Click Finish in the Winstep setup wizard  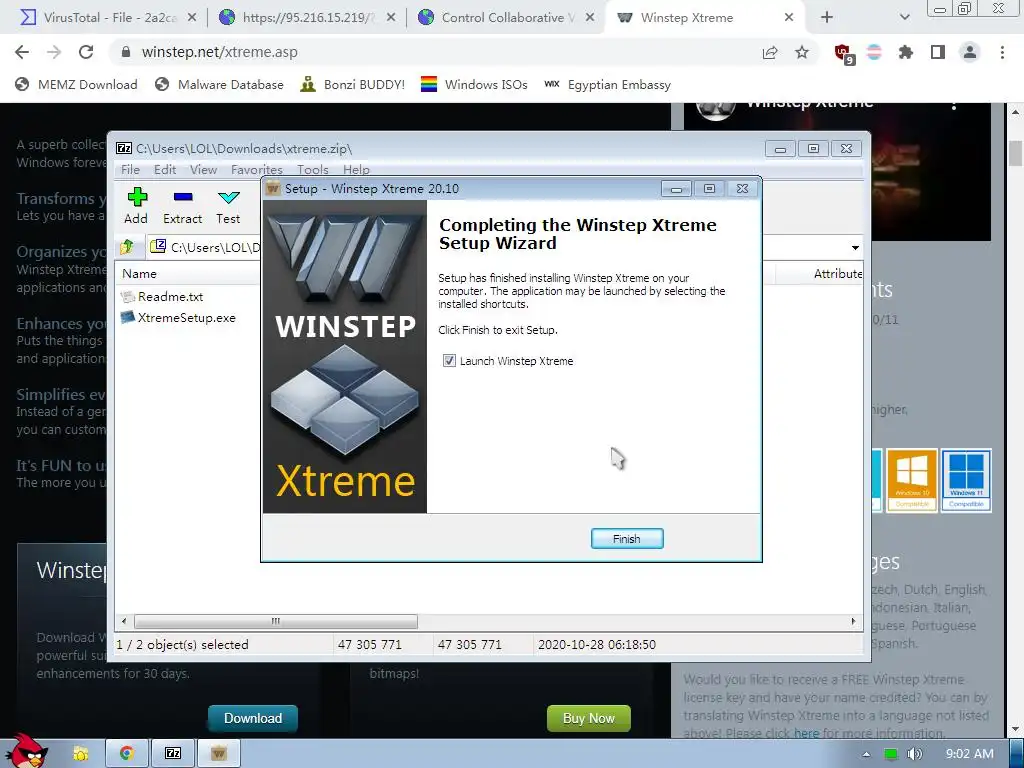click(627, 539)
